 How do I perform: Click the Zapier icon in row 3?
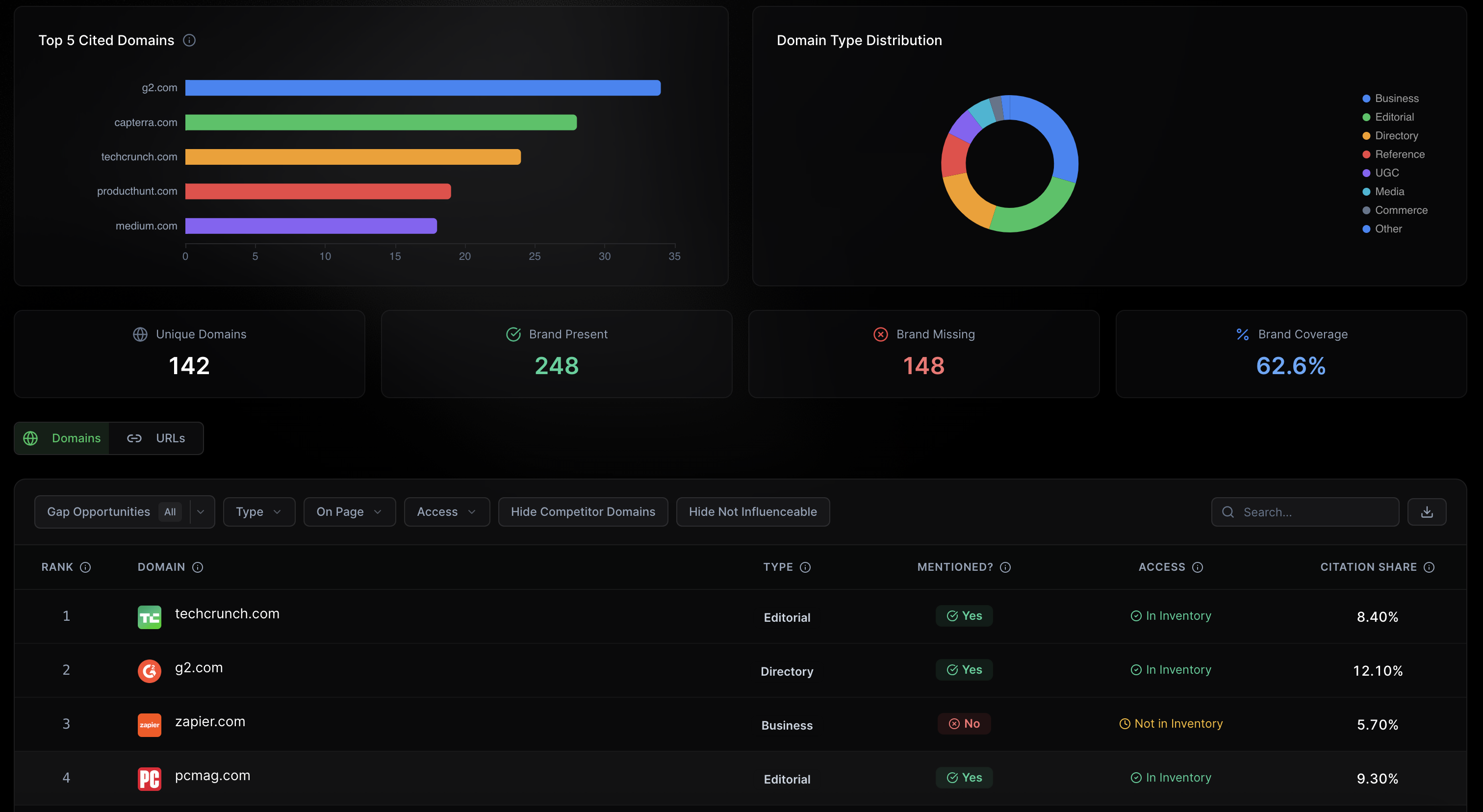tap(149, 725)
